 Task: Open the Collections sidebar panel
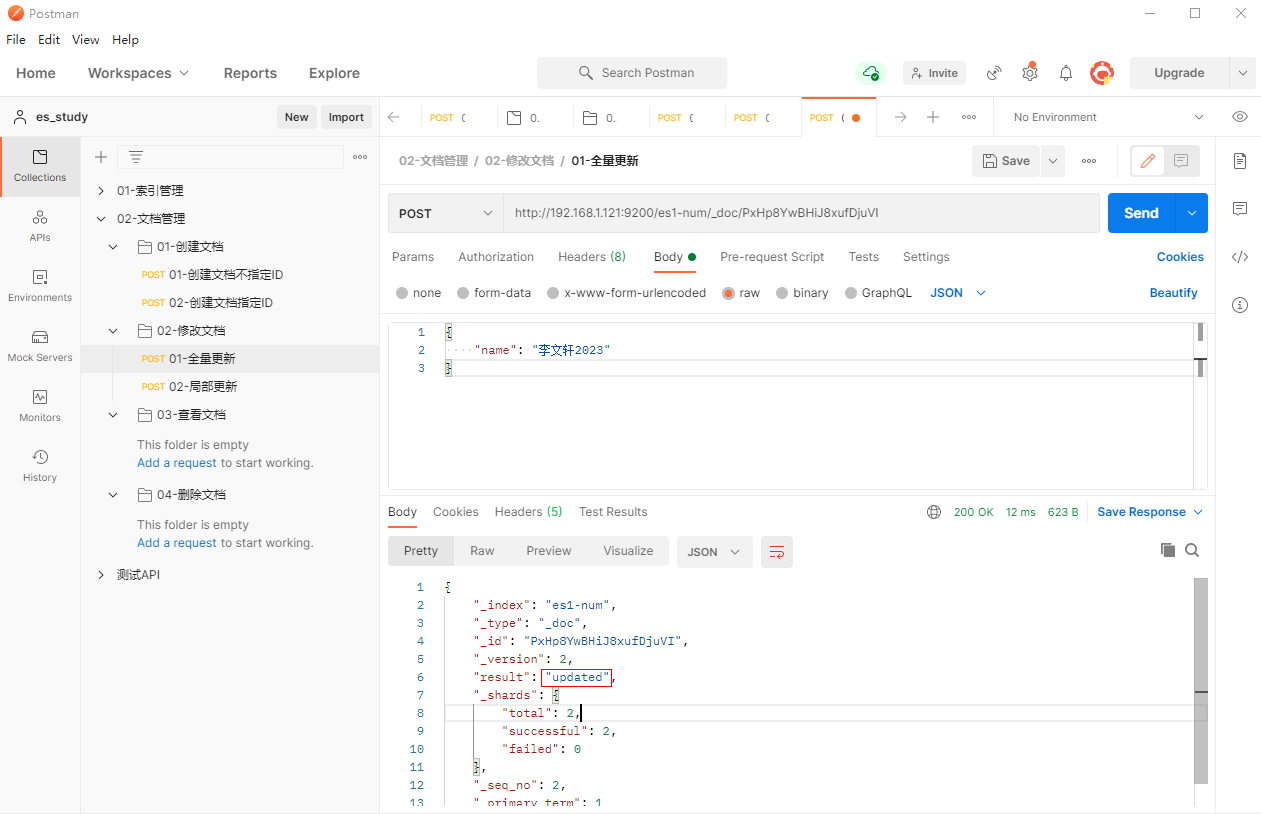pyautogui.click(x=40, y=166)
